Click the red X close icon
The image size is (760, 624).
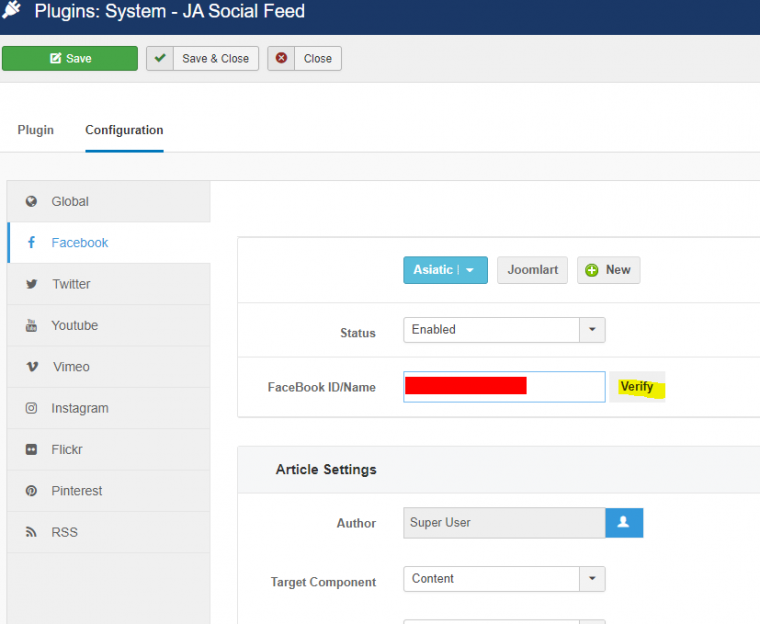281,58
